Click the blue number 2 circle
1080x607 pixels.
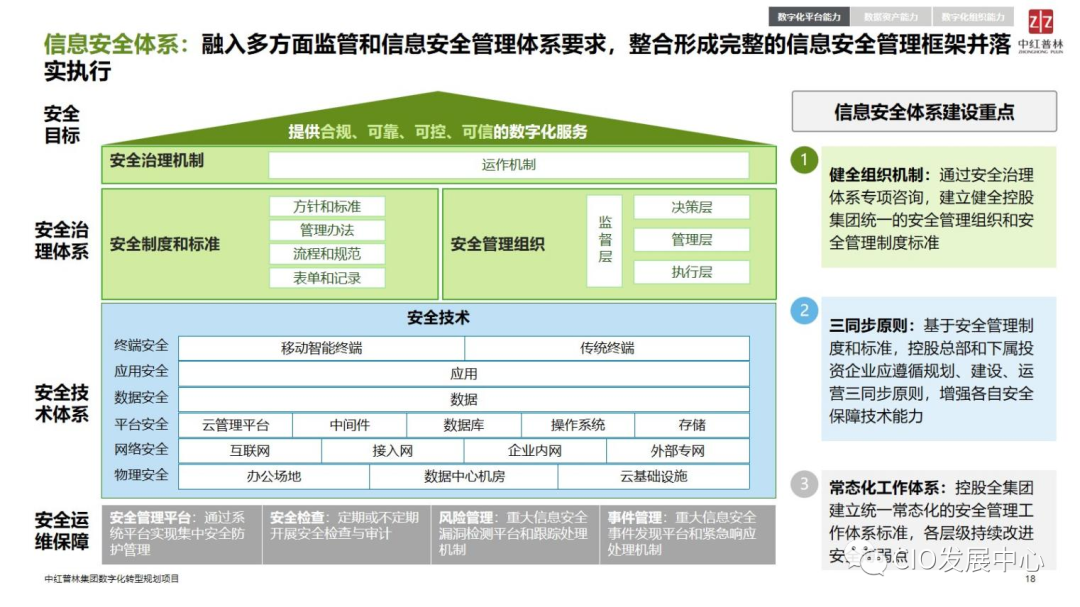click(x=804, y=311)
